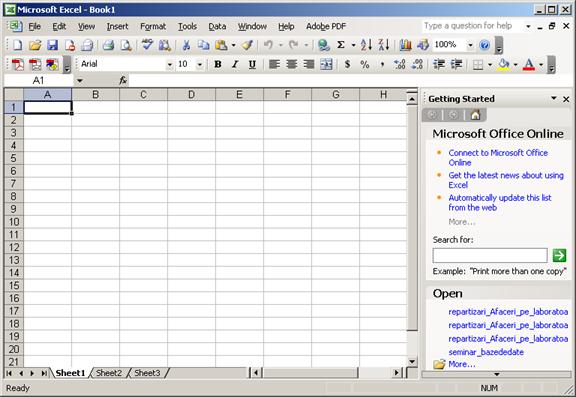Screen dimensions: 576x397
Task: Click the Increase Indent icon
Action: pyautogui.click(x=456, y=64)
